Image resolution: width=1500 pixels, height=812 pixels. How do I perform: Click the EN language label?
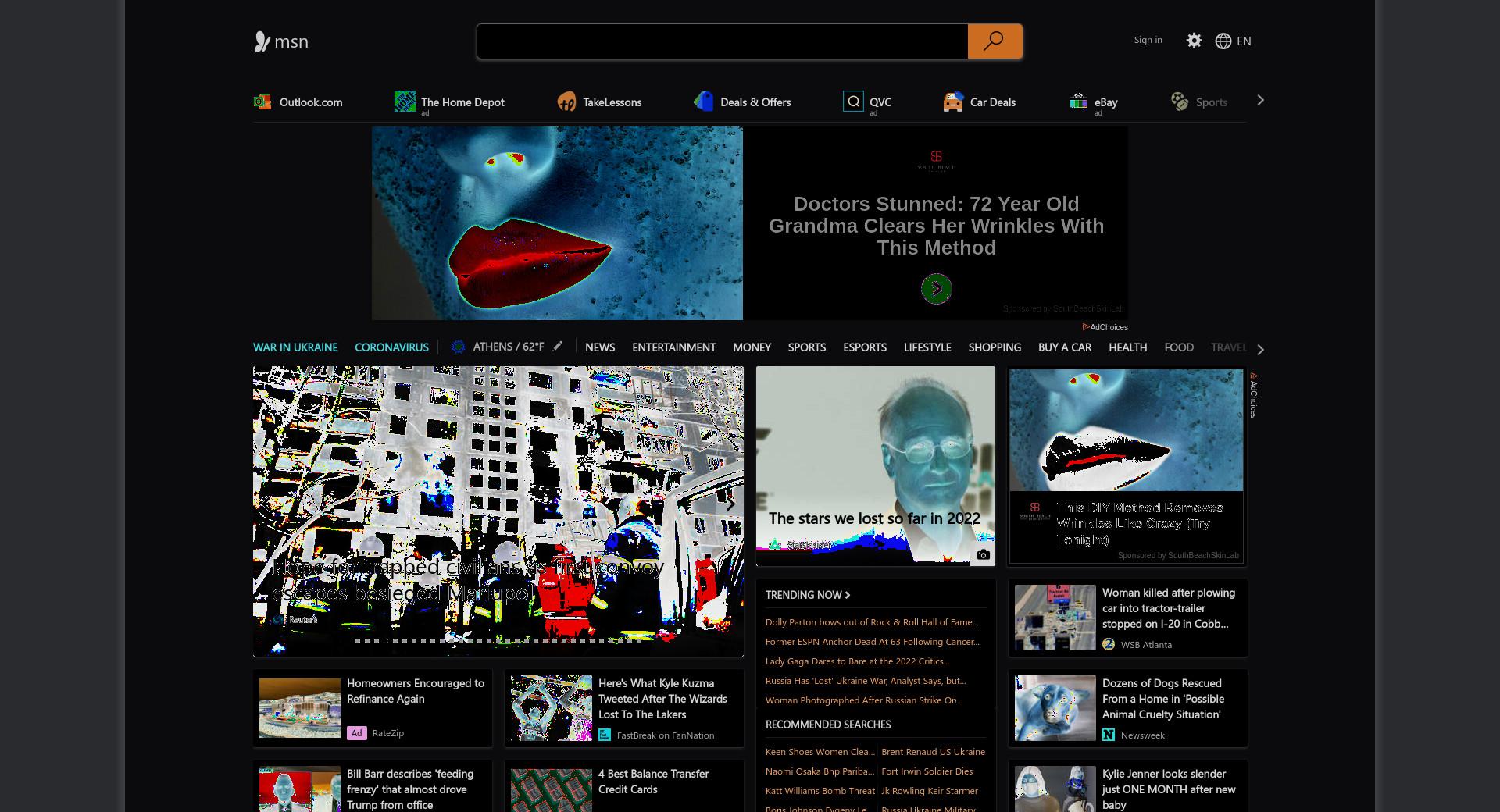(x=1244, y=41)
